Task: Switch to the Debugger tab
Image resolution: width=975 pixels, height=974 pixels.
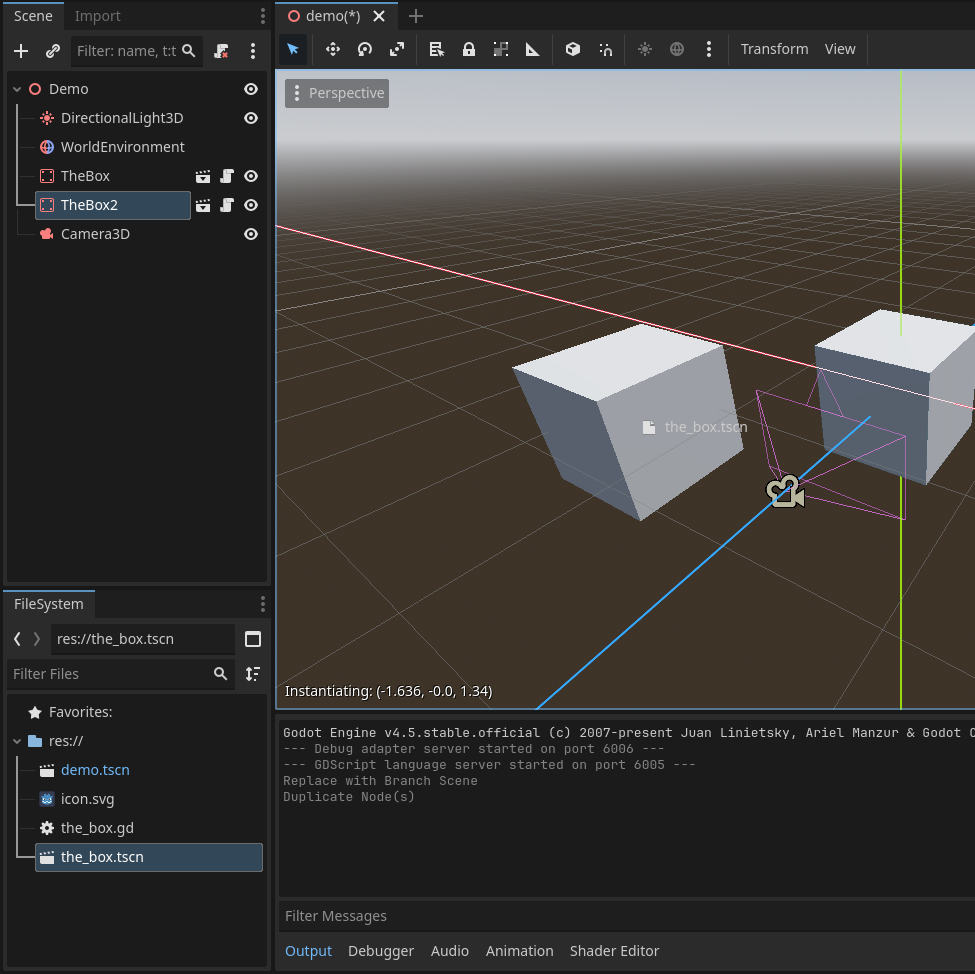Action: (x=381, y=951)
